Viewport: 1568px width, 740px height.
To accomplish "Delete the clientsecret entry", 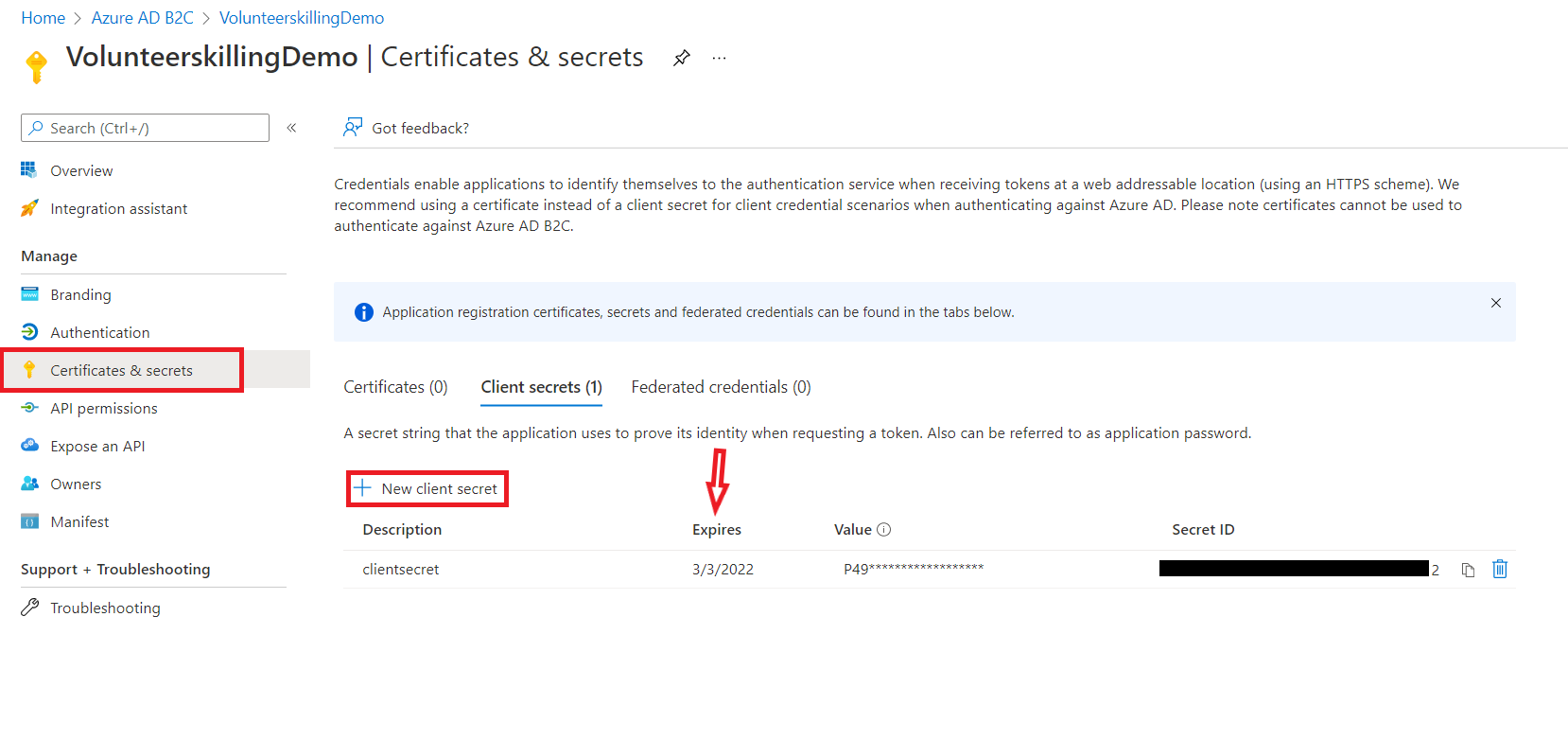I will pos(1500,569).
